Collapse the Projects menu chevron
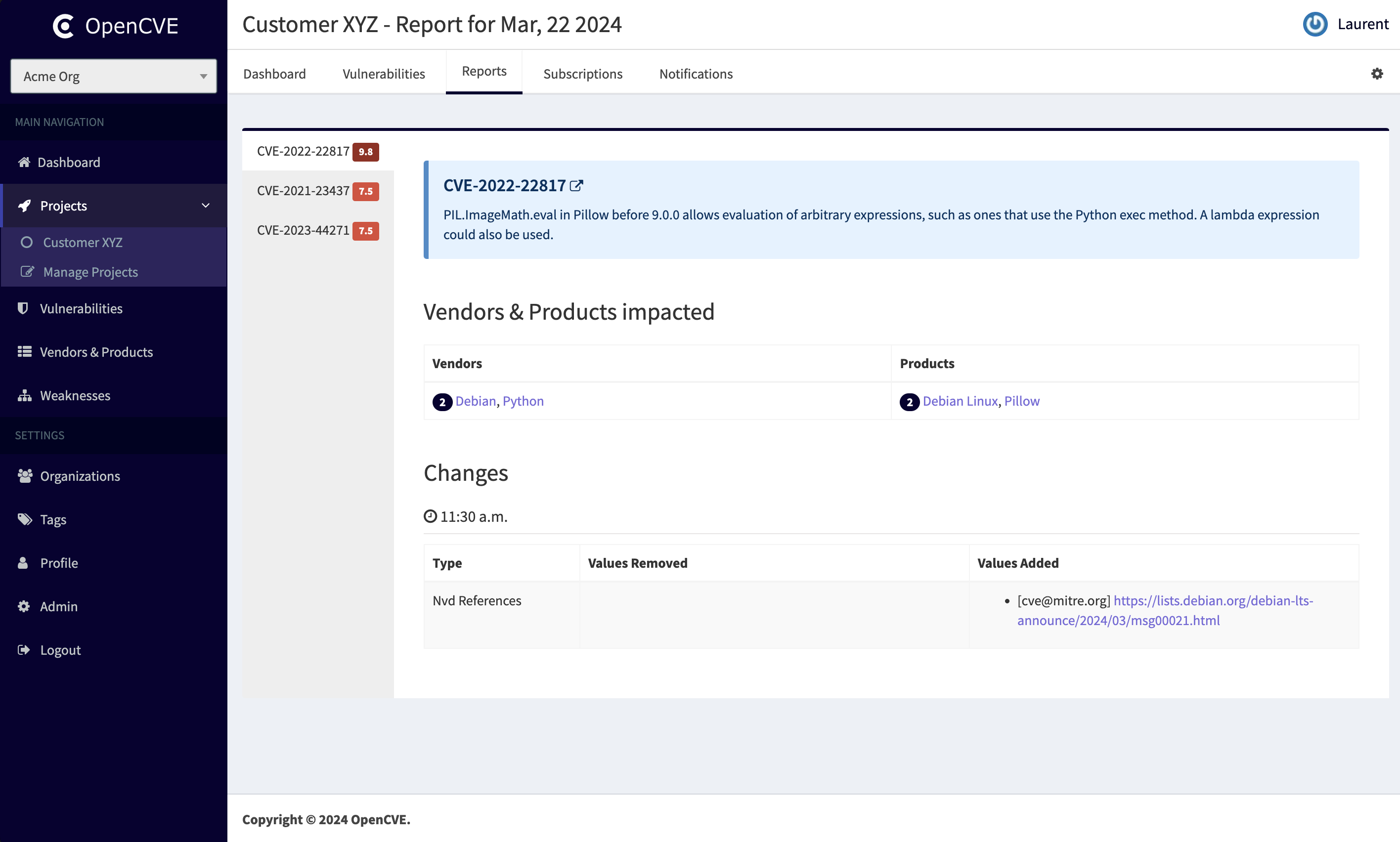This screenshot has width=1400, height=842. (206, 206)
